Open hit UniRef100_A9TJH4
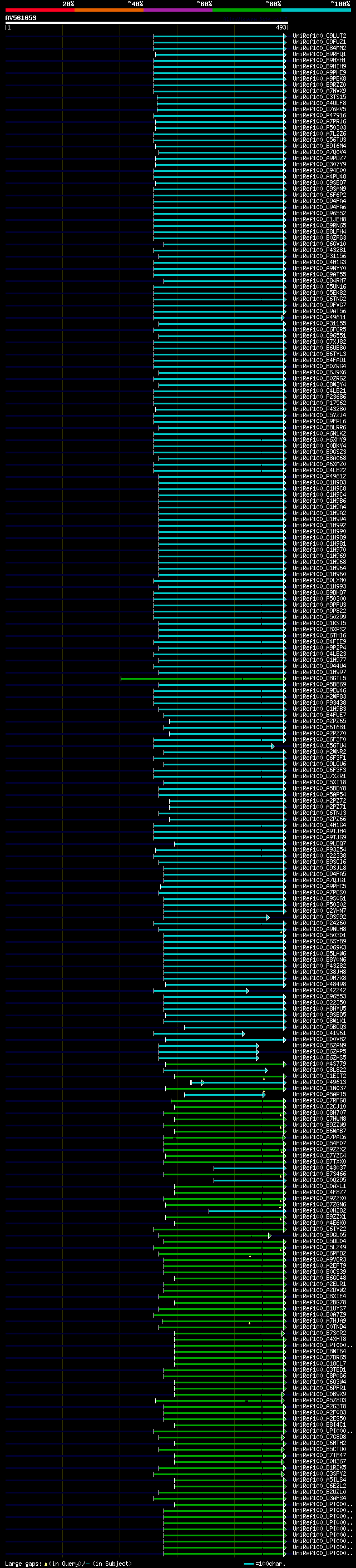 (319, 831)
